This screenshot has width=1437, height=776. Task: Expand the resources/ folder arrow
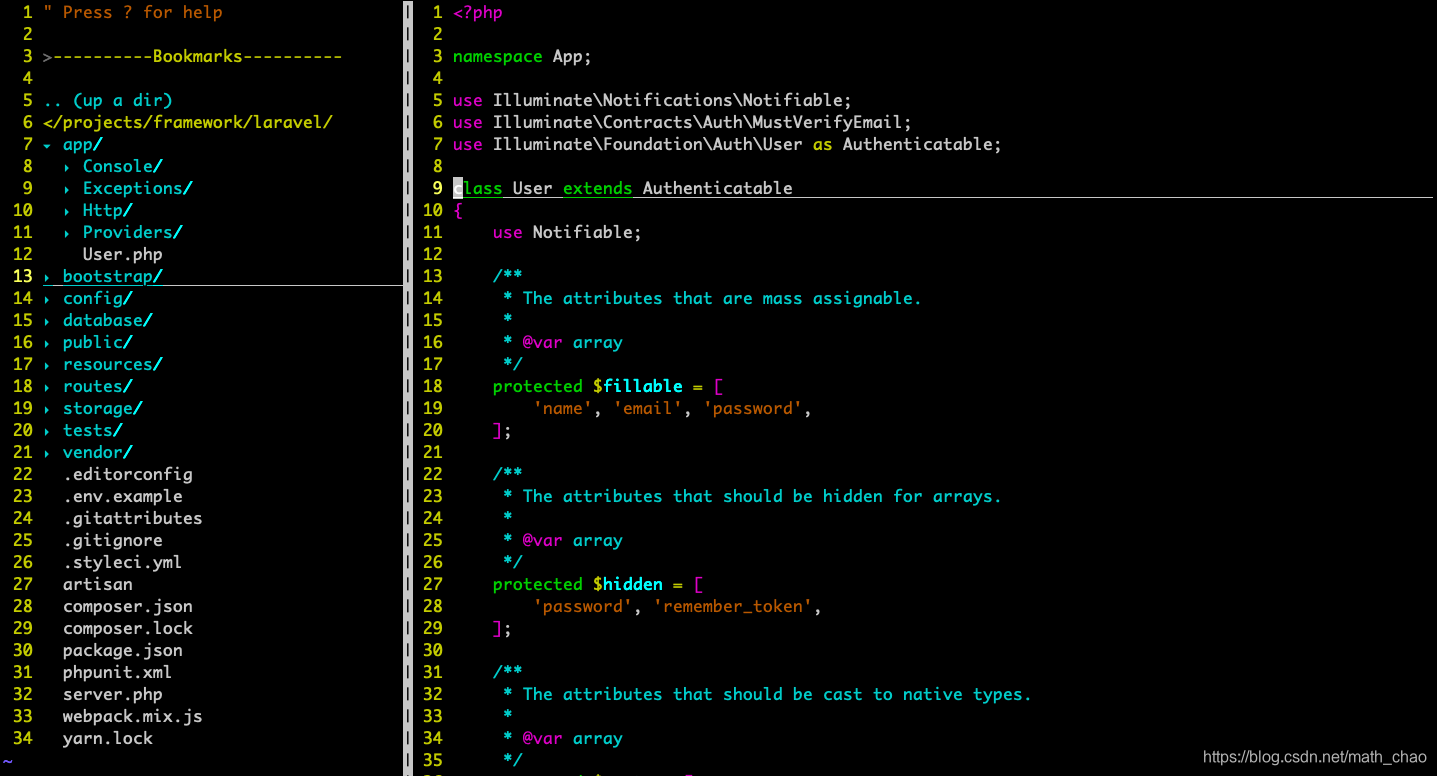(x=47, y=365)
